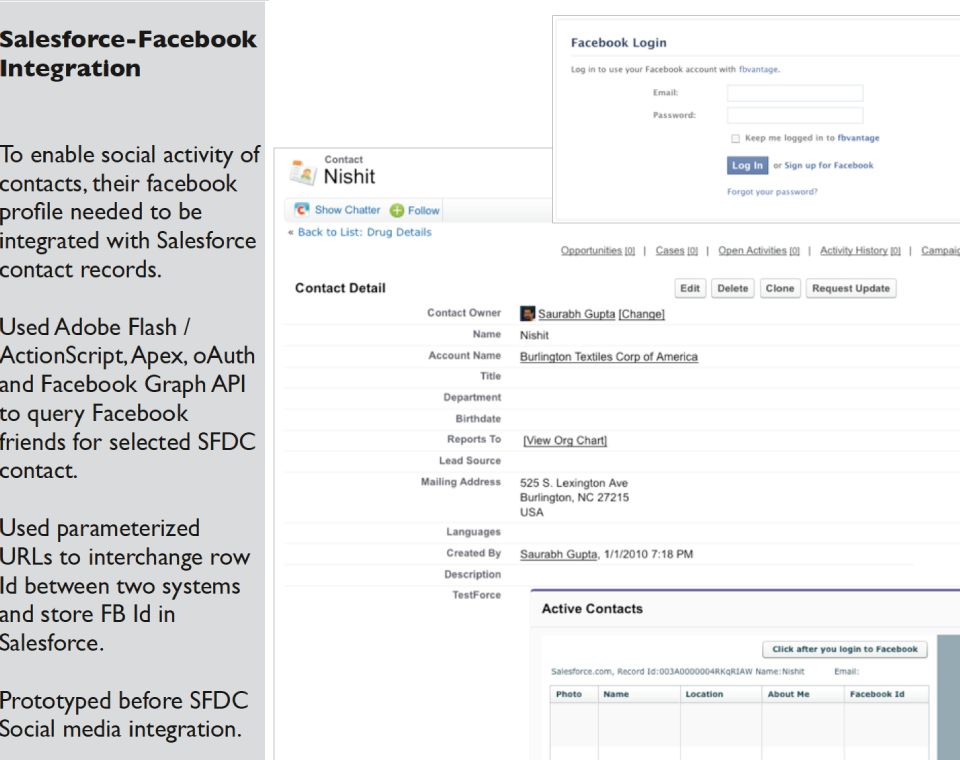Click the 'Active Contacts' heading
This screenshot has height=760, width=960.
coord(592,609)
